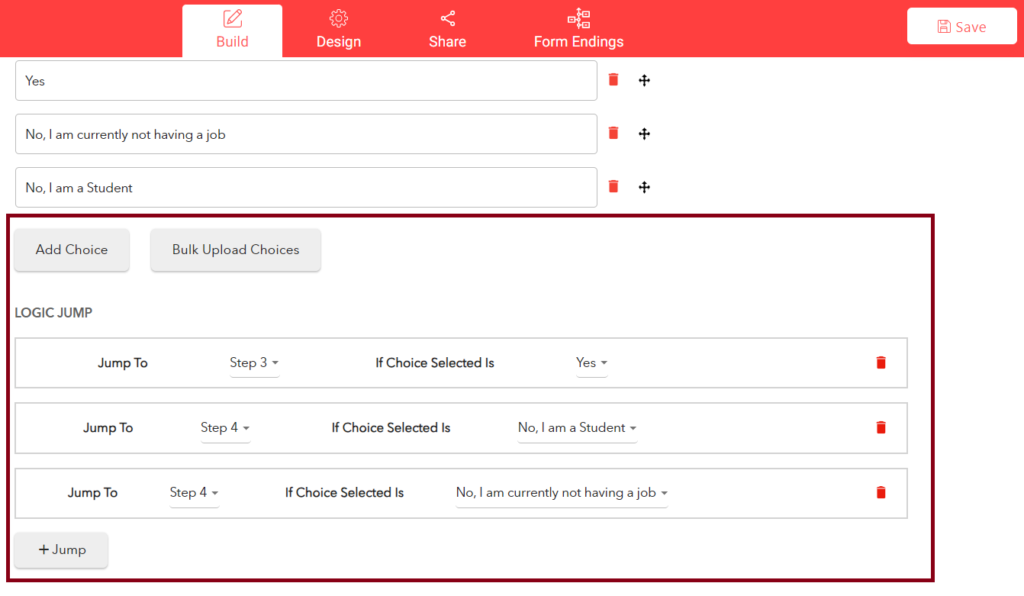Remove the last logic jump row
Screen dimensions: 1024x596
(x=880, y=492)
